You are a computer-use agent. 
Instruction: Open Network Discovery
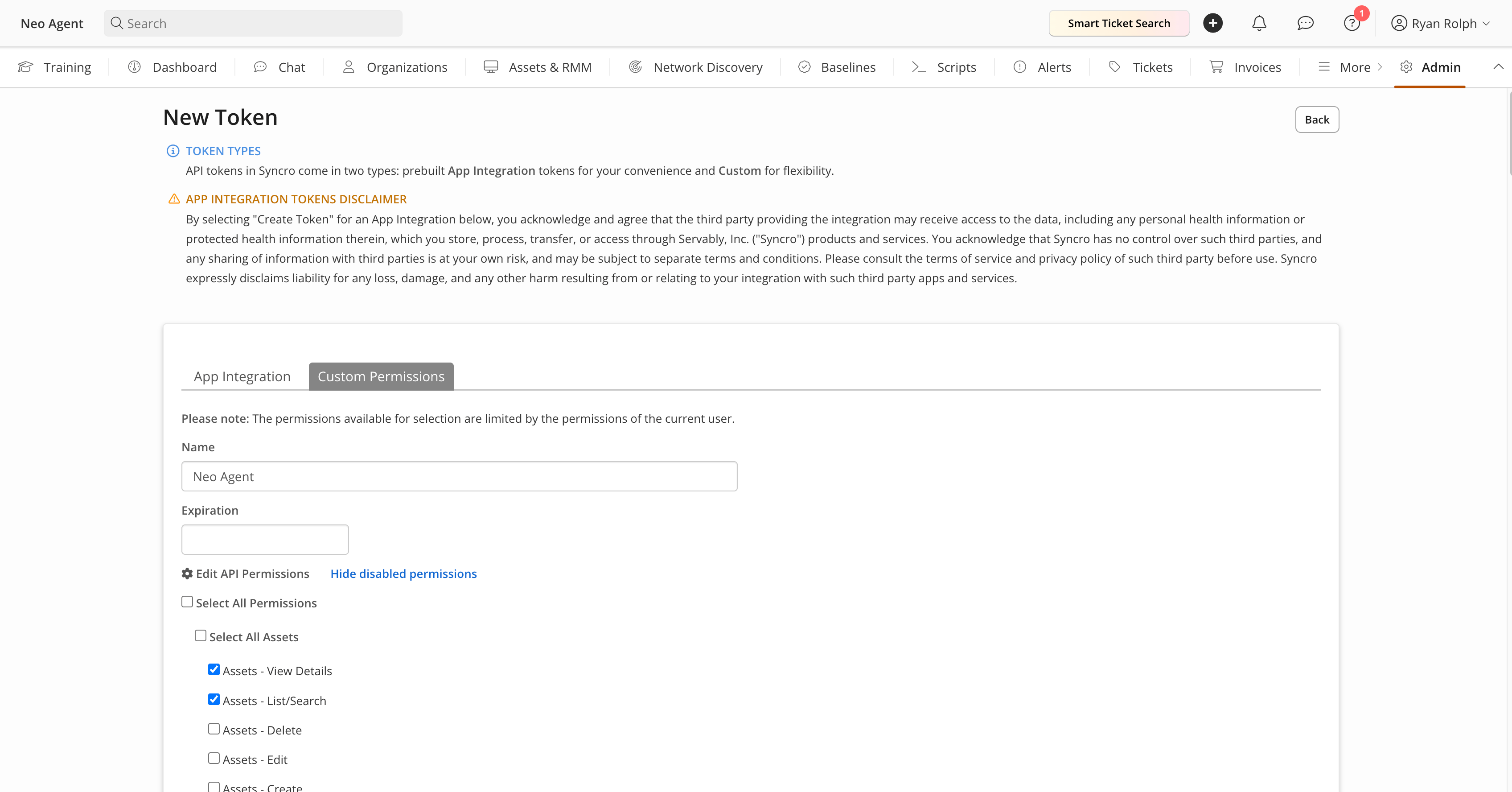[695, 67]
